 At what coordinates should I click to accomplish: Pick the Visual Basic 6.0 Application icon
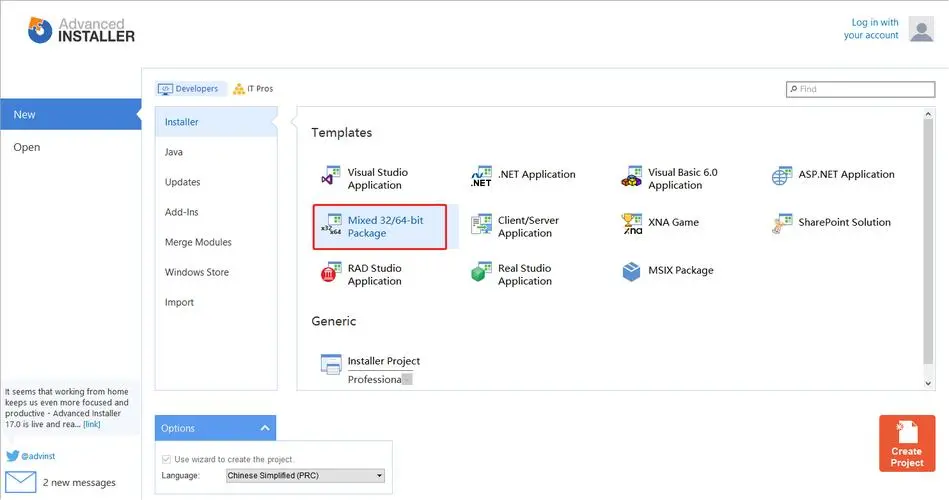coord(631,178)
